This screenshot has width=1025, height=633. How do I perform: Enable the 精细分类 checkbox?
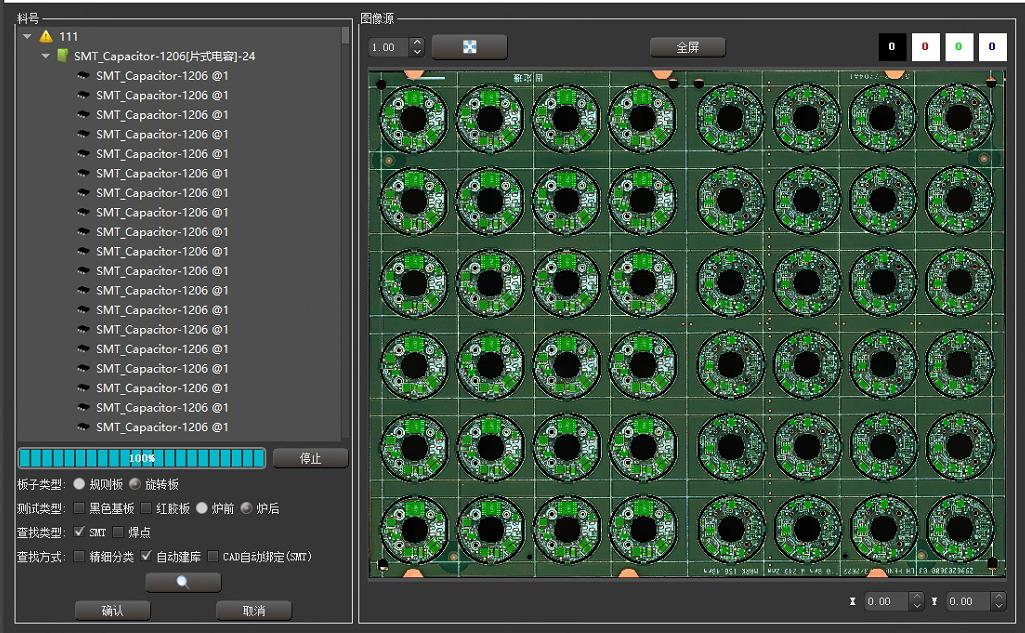pos(79,556)
